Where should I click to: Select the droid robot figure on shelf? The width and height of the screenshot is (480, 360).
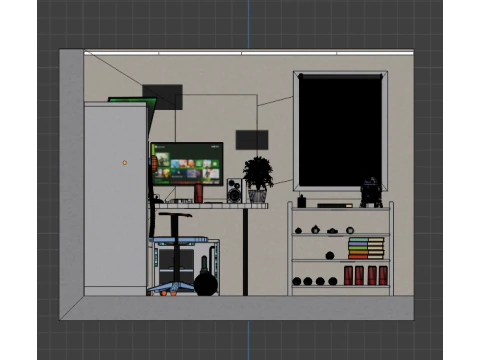click(371, 193)
